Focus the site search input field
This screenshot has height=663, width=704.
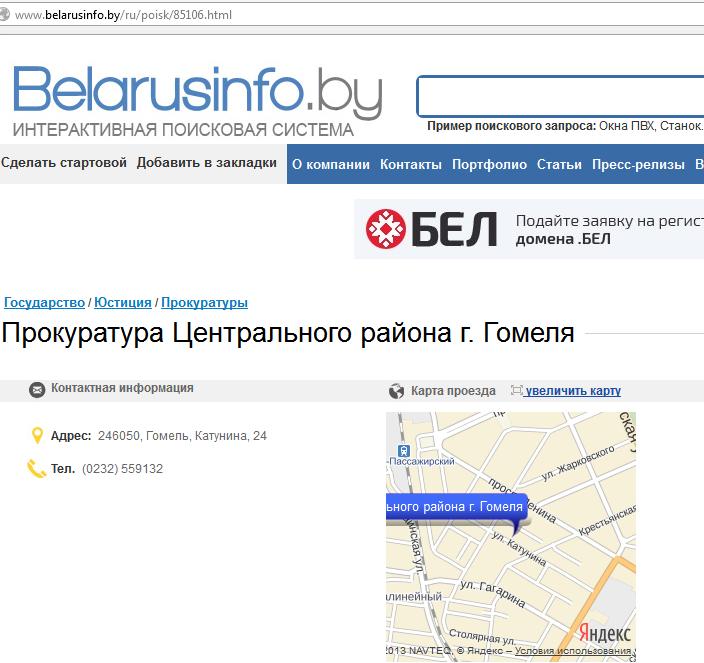coord(560,97)
